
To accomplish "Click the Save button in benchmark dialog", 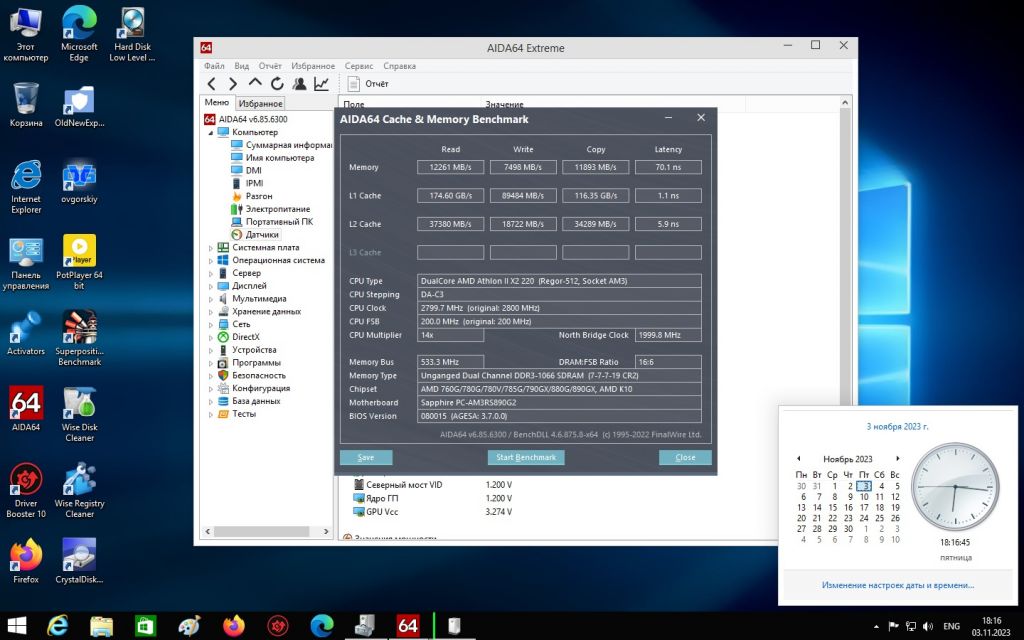I will [366, 457].
